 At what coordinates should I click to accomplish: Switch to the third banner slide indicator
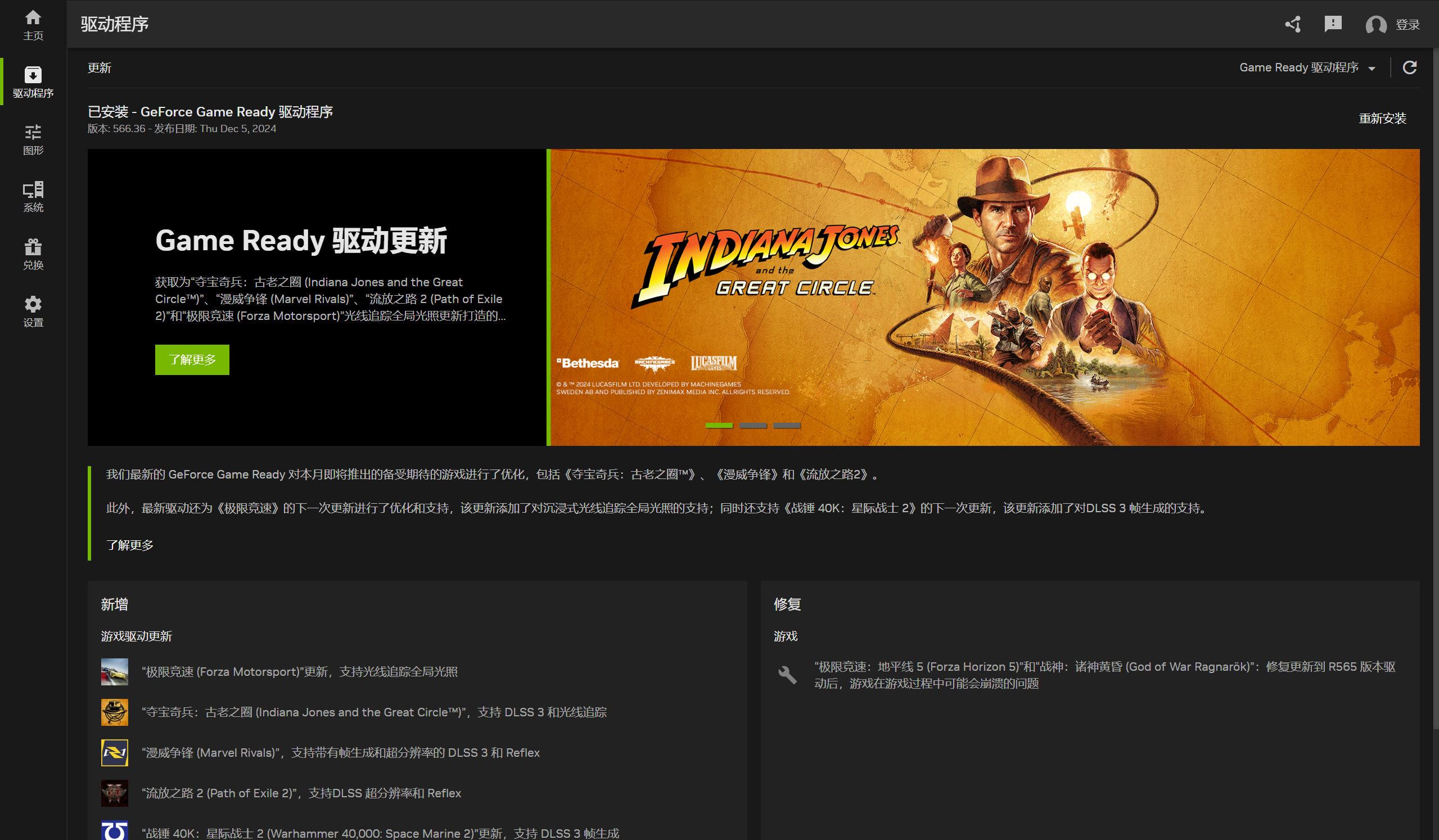[786, 426]
